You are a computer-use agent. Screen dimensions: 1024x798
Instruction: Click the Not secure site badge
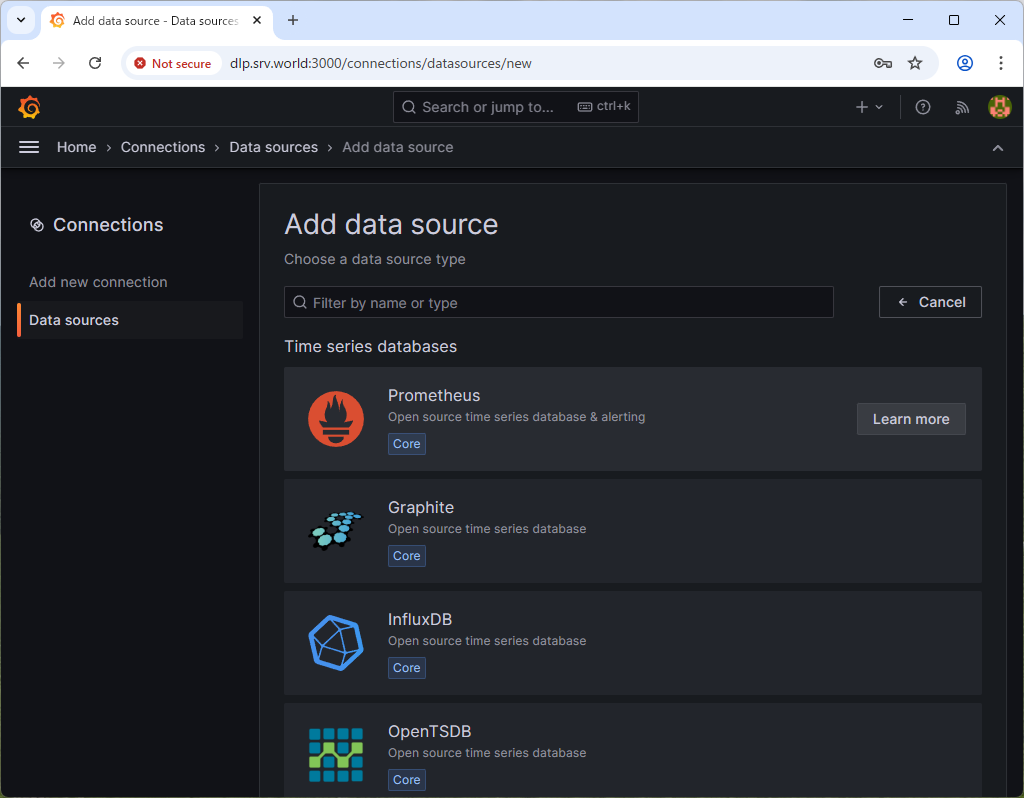pyautogui.click(x=173, y=63)
